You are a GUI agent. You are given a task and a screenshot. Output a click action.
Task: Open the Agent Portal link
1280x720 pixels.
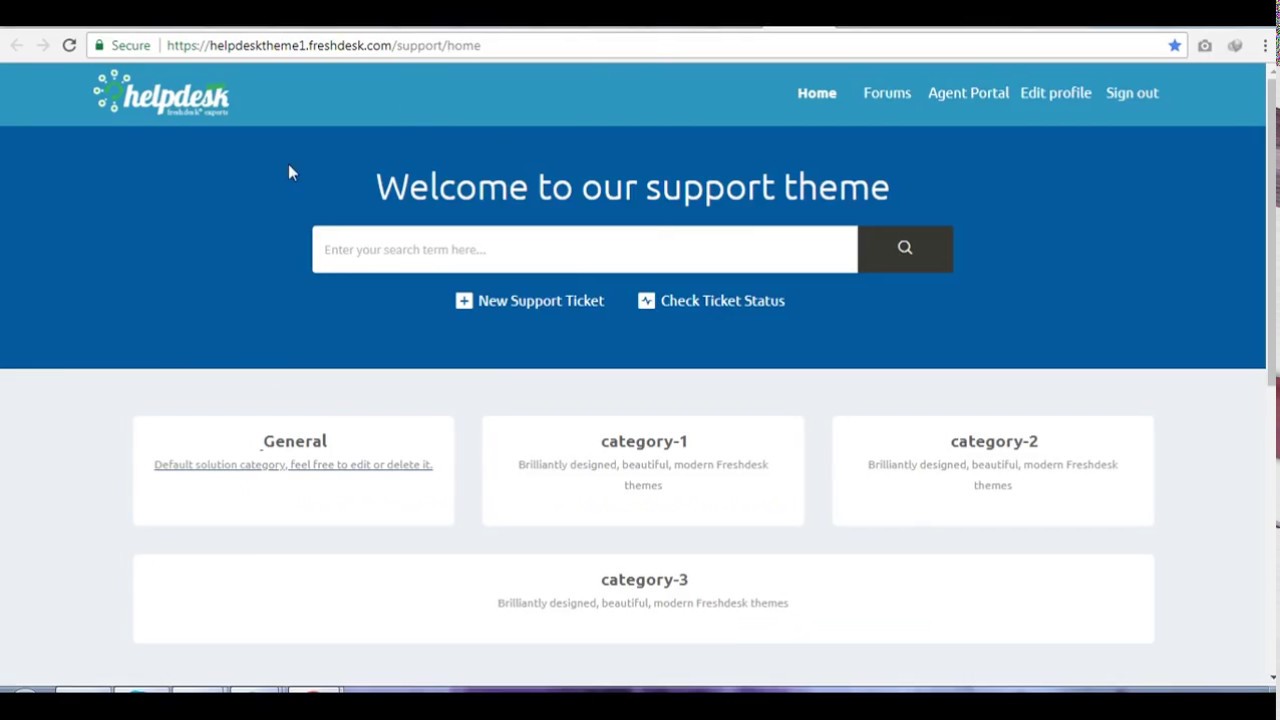point(968,93)
